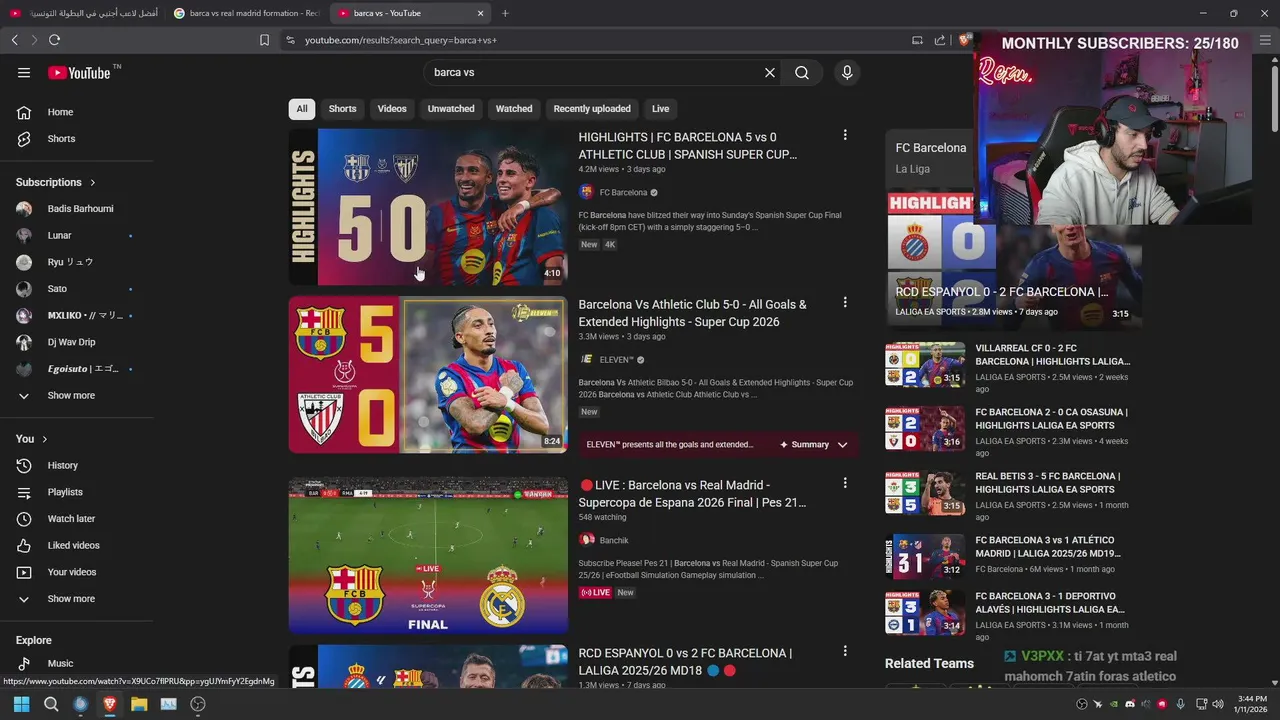
Task: Open Real Betis 3 - 5 FC Barcelona highlights
Action: point(1048,483)
